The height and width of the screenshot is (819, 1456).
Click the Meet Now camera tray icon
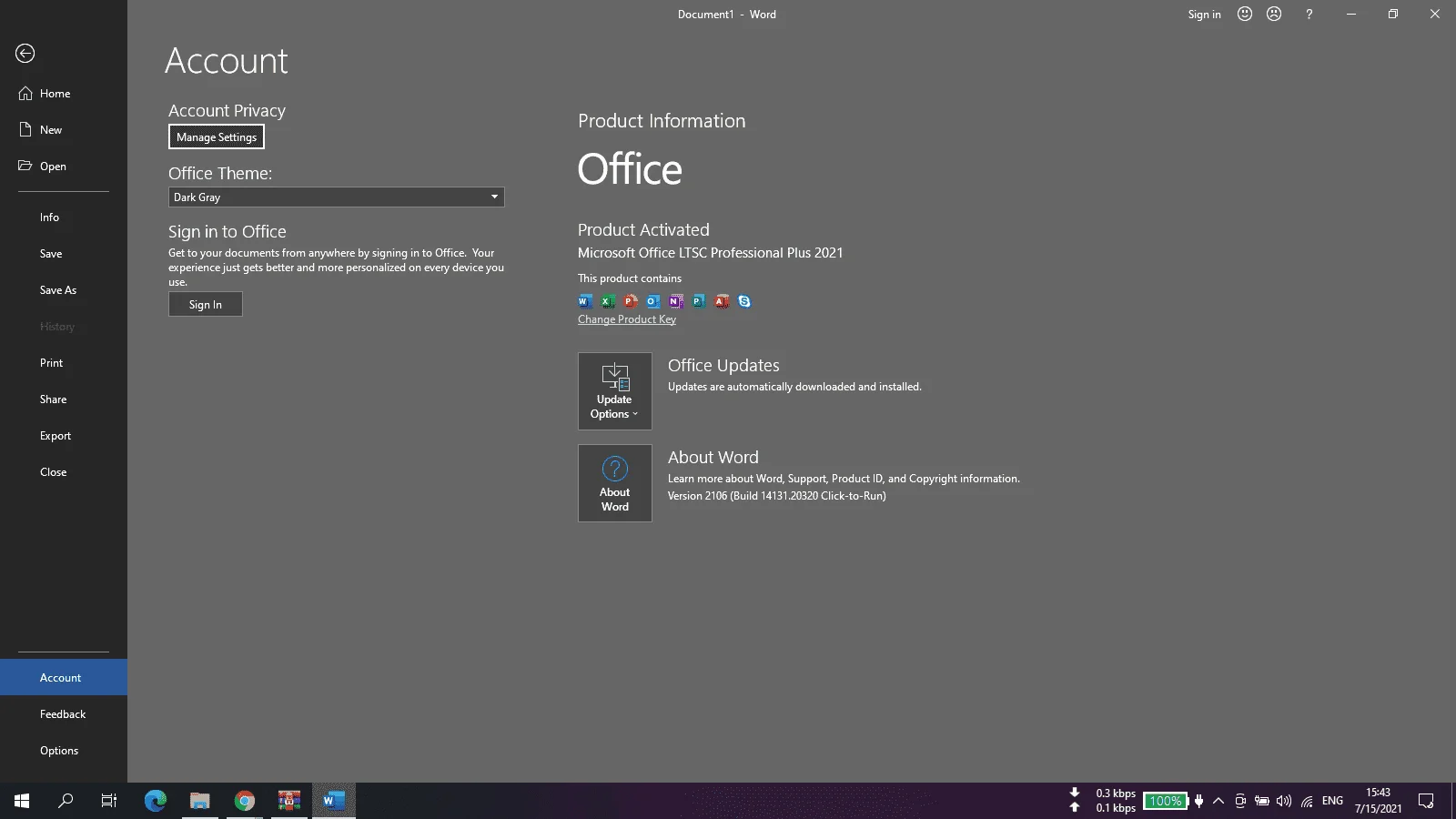click(1239, 801)
